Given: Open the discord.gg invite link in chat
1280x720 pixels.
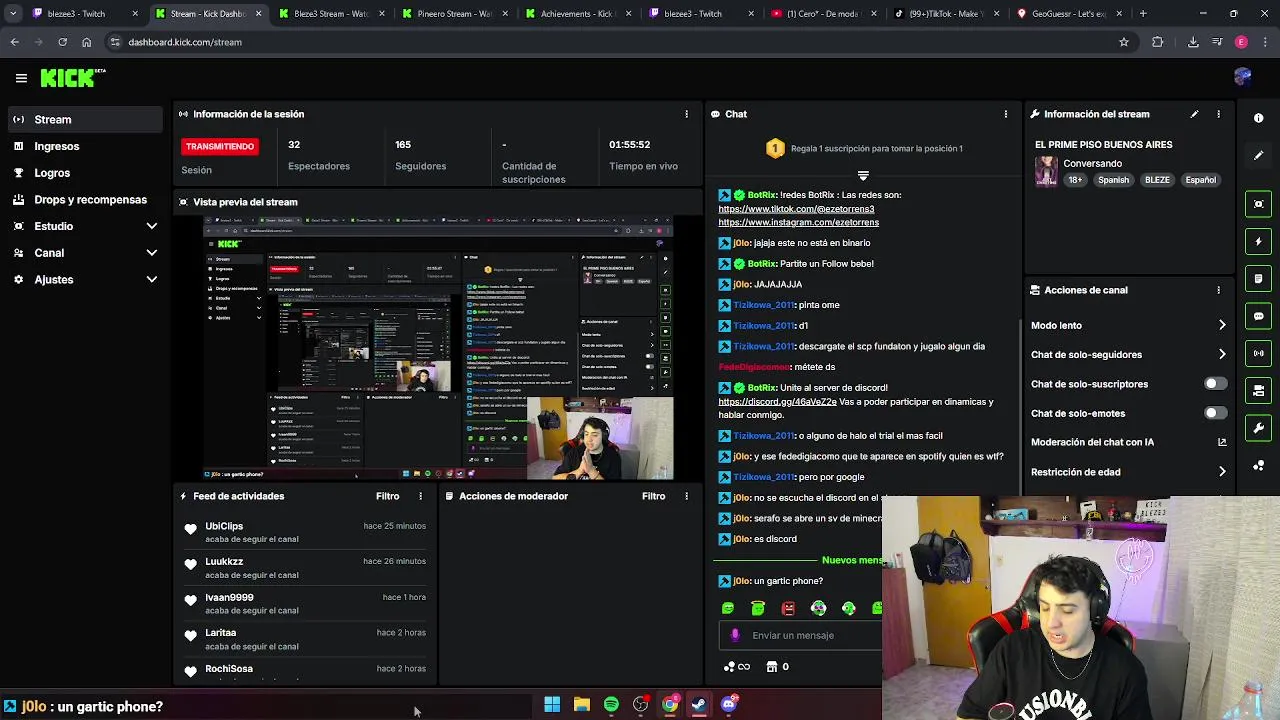Looking at the screenshot, I should 777,402.
